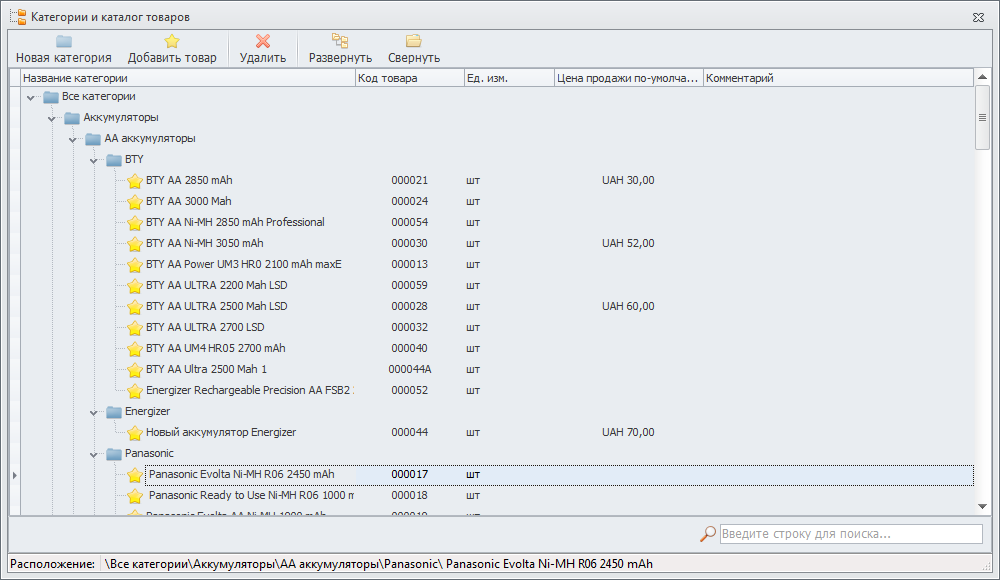Click the Collapse all folder icon
1000x580 pixels.
(414, 41)
